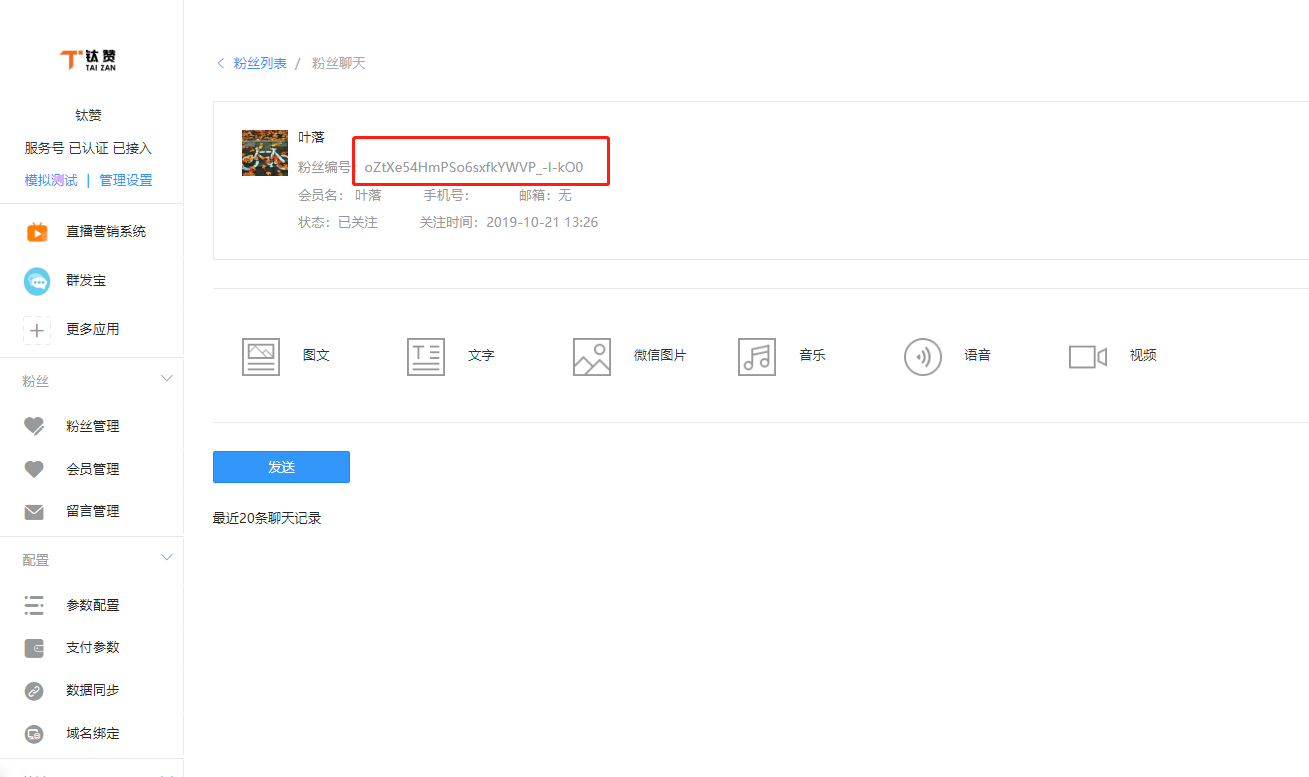1309x777 pixels.
Task: Click the 最近20条聊天记录 label
Action: pos(267,519)
